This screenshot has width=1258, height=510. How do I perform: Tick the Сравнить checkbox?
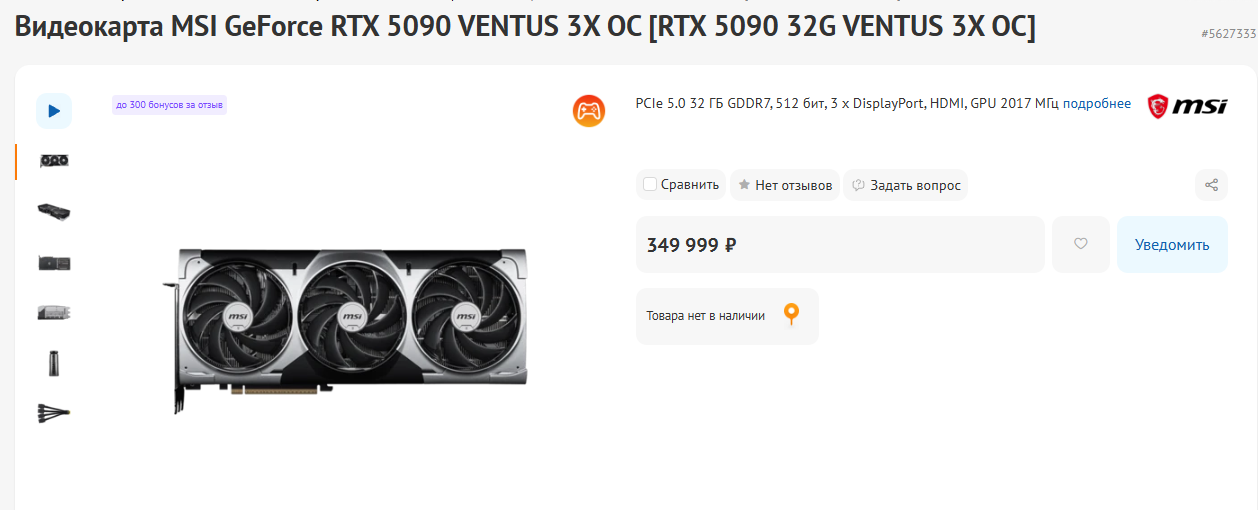pos(650,184)
